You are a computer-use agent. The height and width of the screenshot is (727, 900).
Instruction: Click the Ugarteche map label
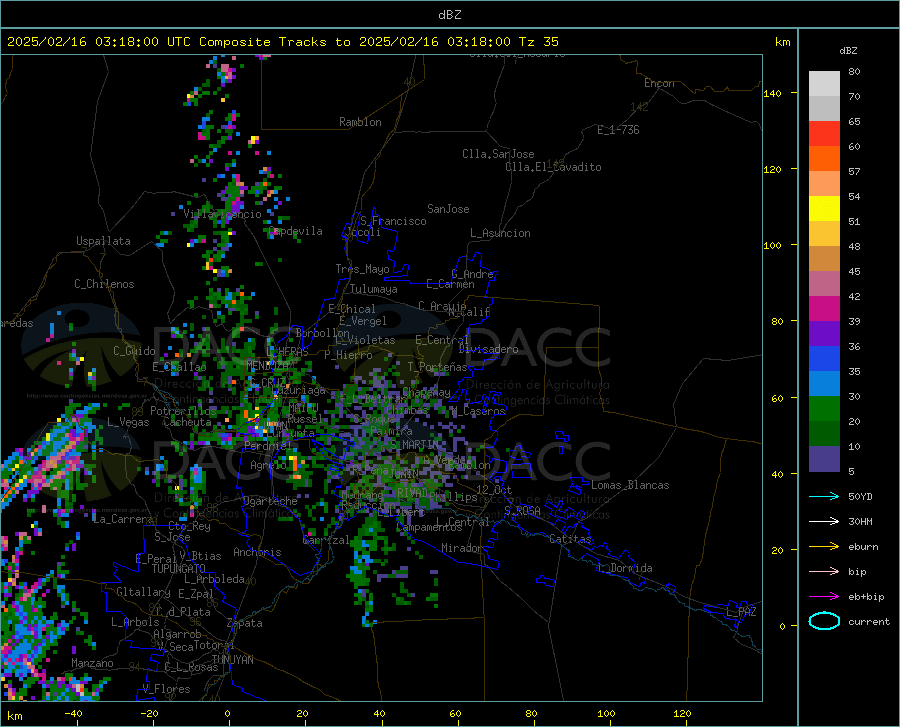point(270,501)
